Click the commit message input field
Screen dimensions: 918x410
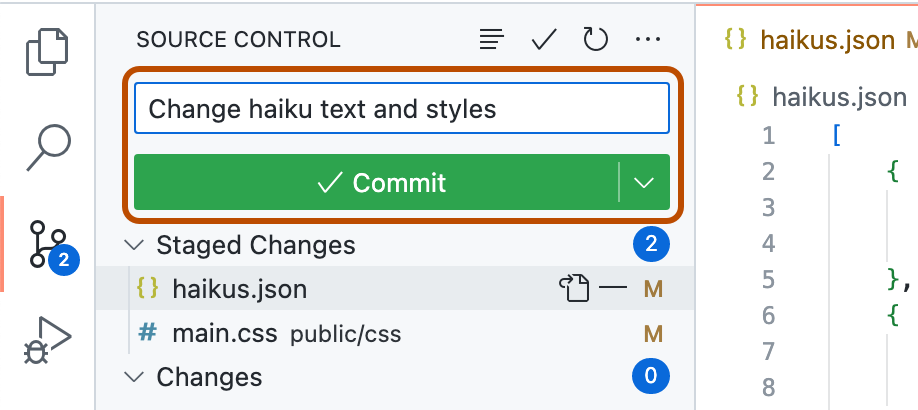400,108
